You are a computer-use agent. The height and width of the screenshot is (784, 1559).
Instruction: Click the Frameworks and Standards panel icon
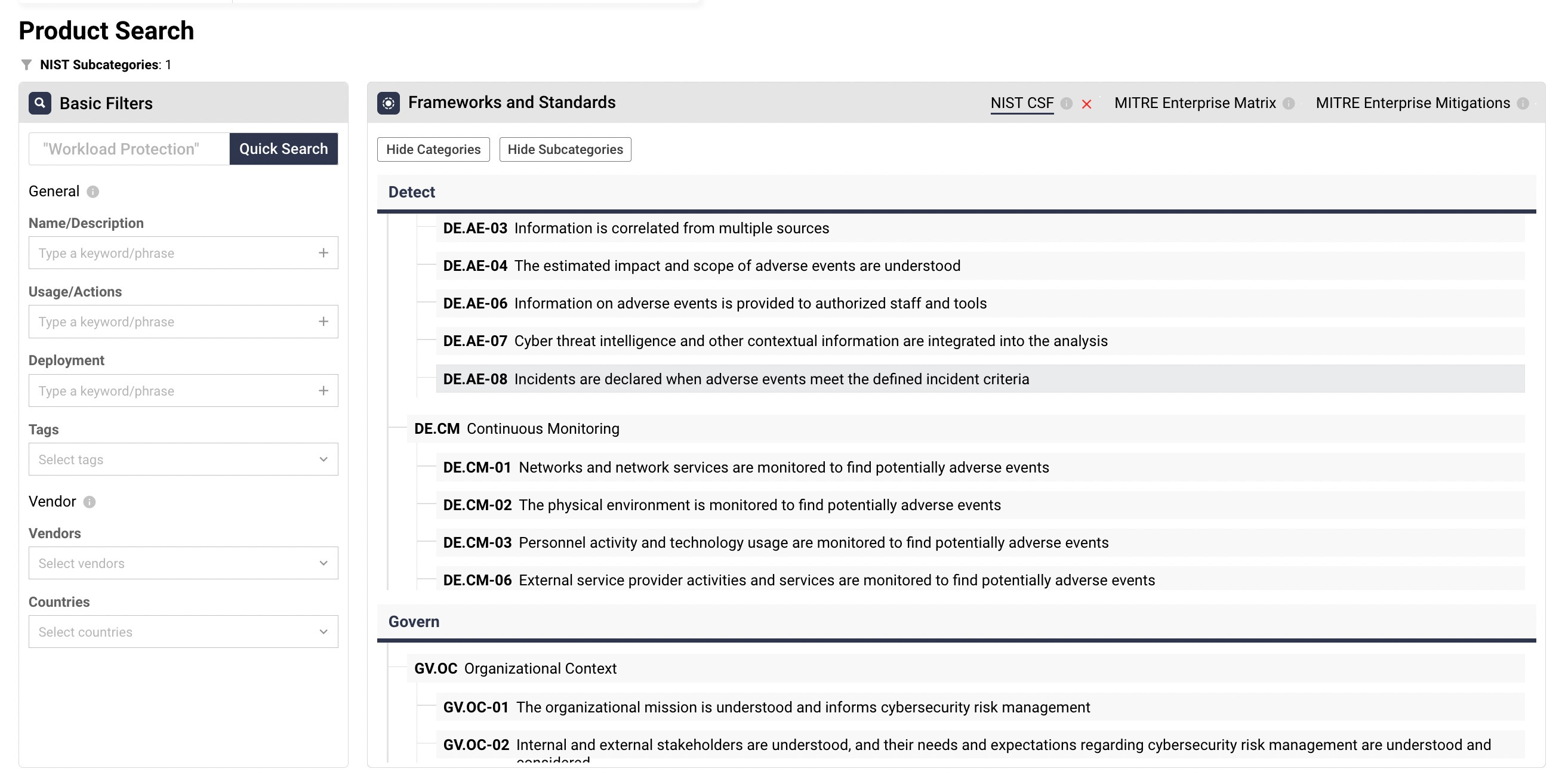point(389,103)
